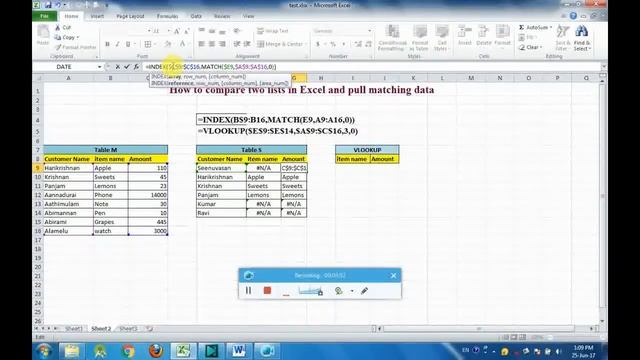Decrease font size with Shrink Font
The width and height of the screenshot is (640, 360).
[187, 31]
